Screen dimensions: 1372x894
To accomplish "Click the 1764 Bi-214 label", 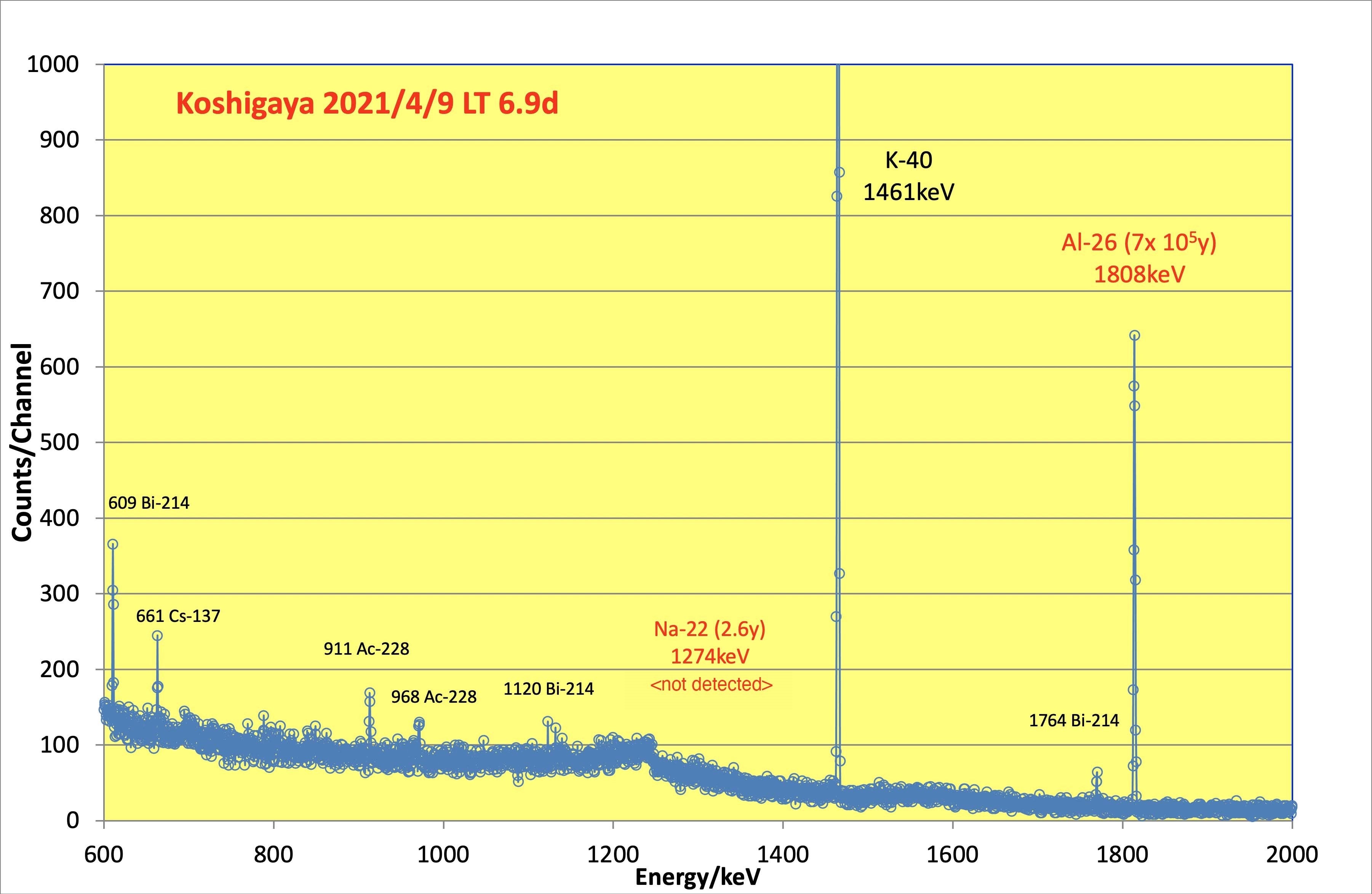I will click(1074, 720).
